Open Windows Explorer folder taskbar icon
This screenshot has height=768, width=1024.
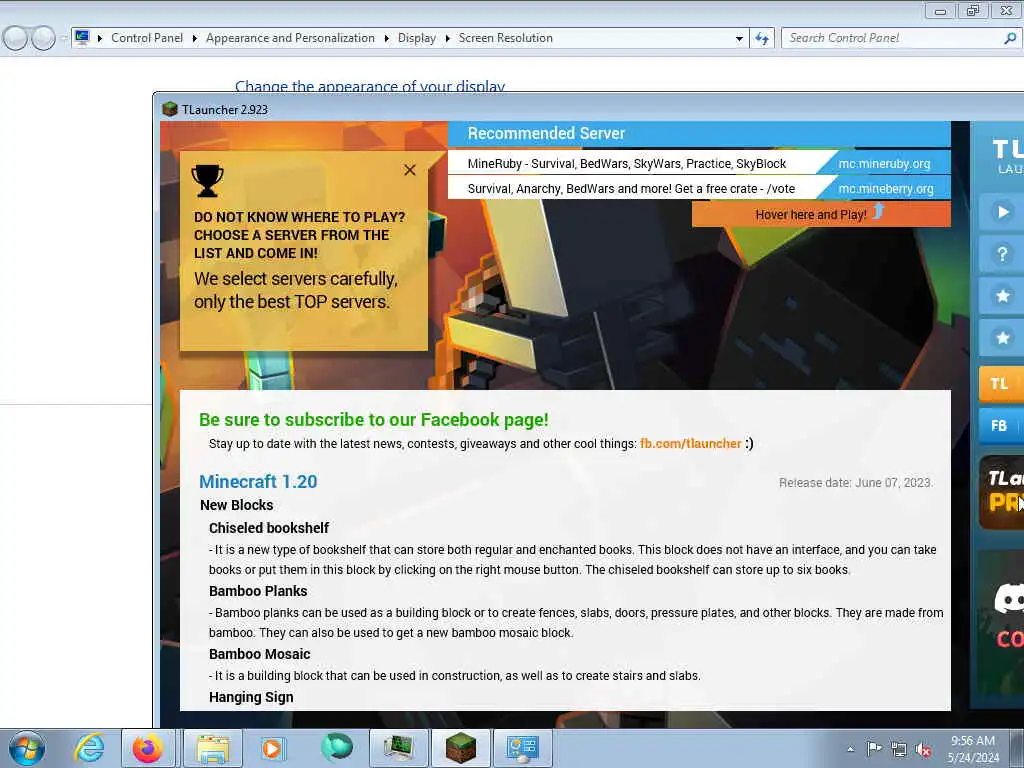click(x=213, y=748)
